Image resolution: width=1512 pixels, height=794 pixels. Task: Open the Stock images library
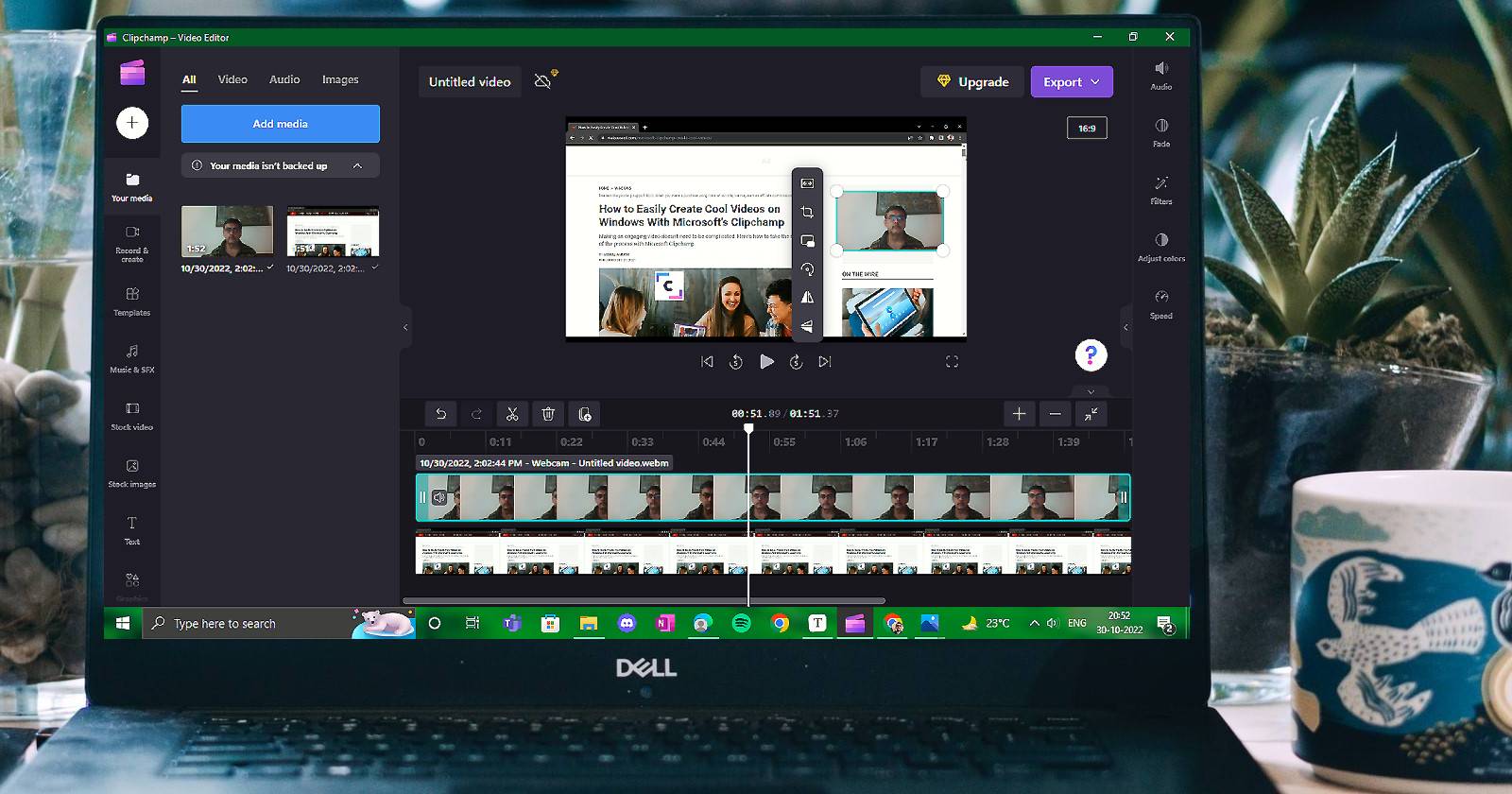[132, 474]
